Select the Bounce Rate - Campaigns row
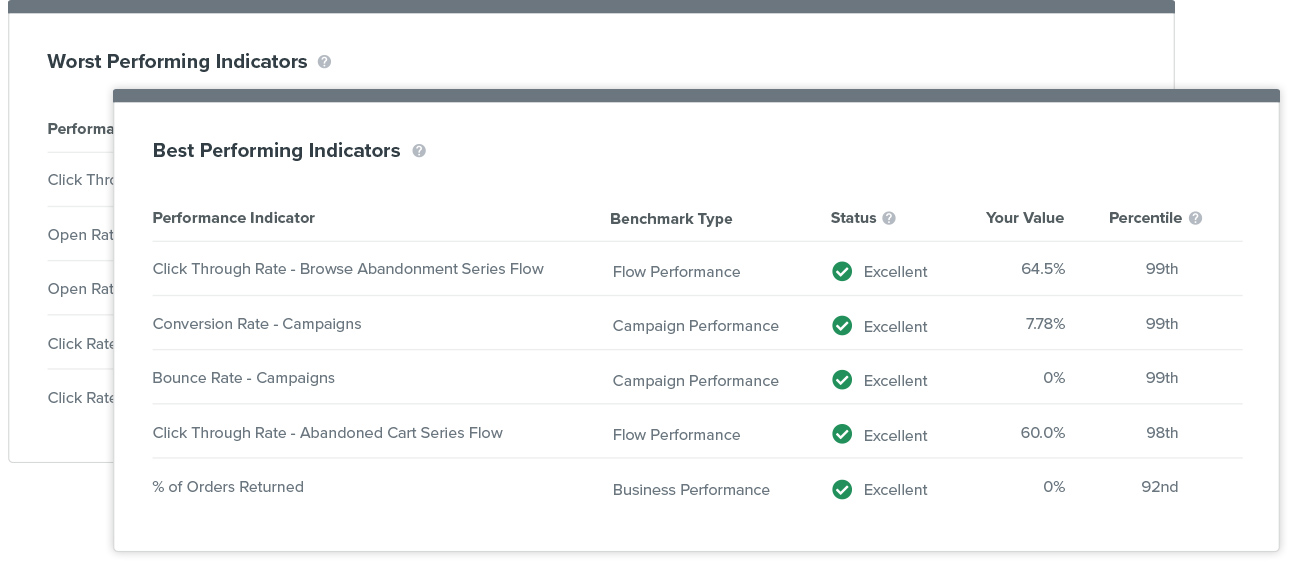 point(697,378)
